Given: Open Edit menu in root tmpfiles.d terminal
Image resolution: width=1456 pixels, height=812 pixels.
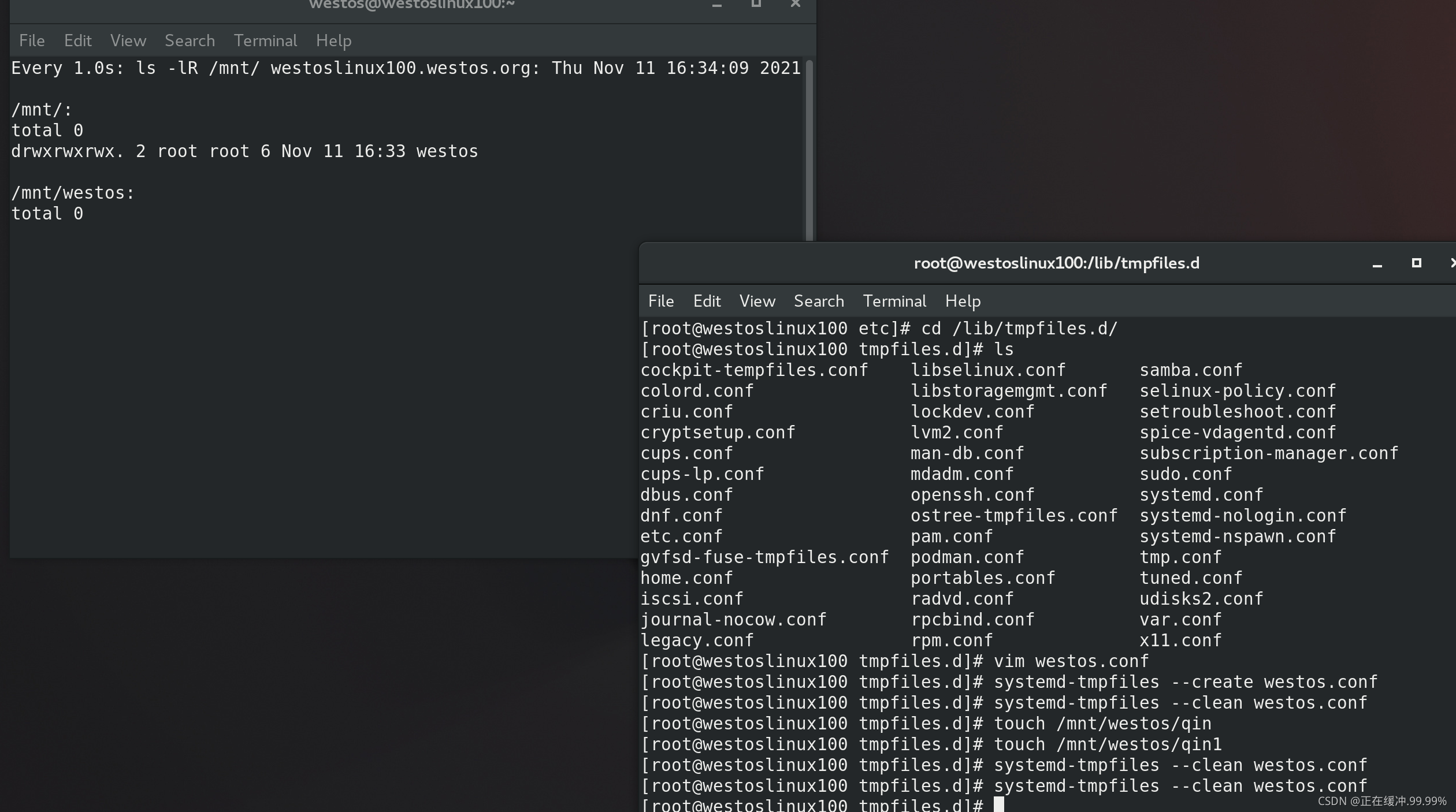Looking at the screenshot, I should 707,301.
